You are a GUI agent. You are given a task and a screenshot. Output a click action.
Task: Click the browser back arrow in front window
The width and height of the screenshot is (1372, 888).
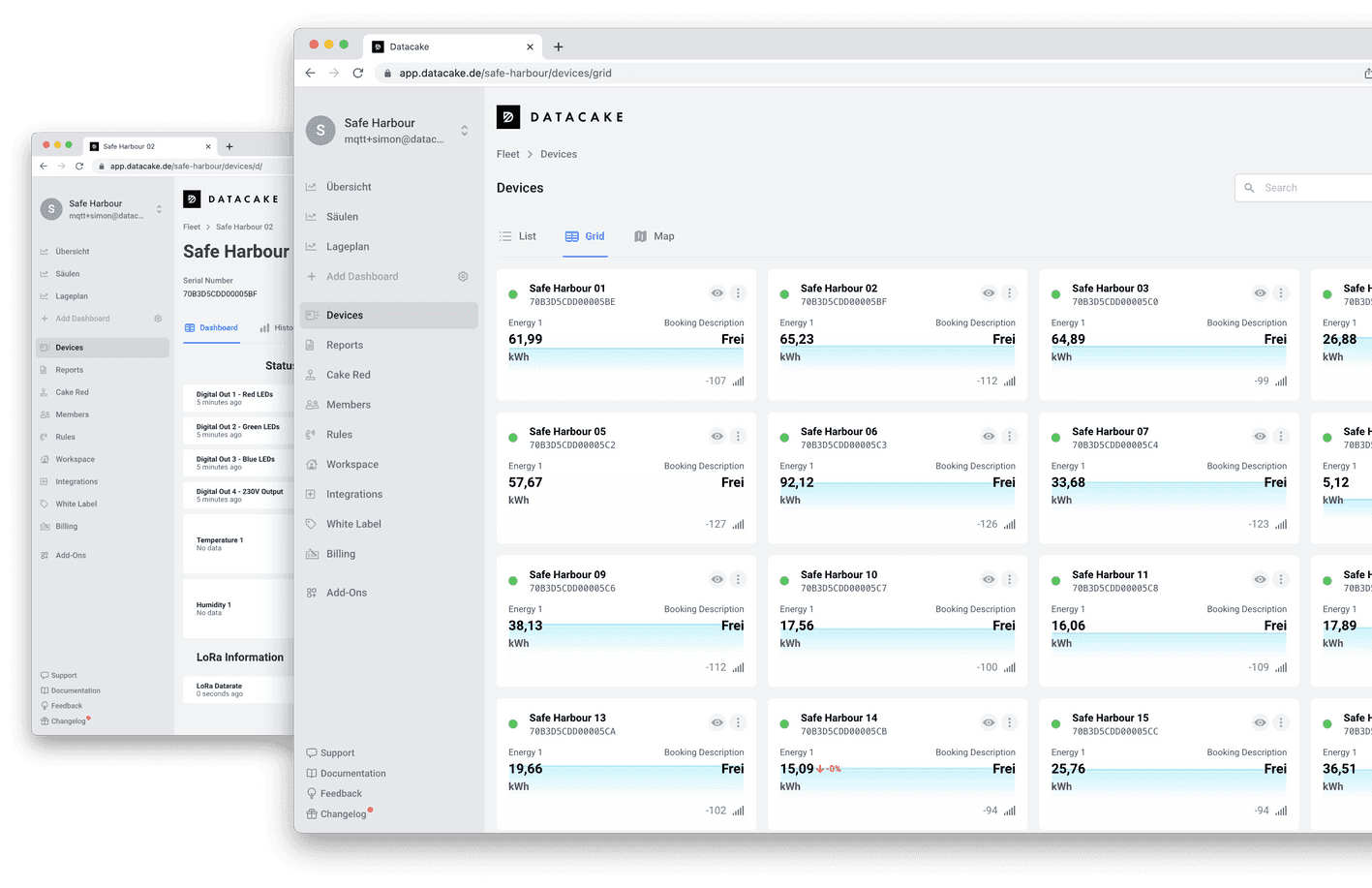click(x=311, y=73)
